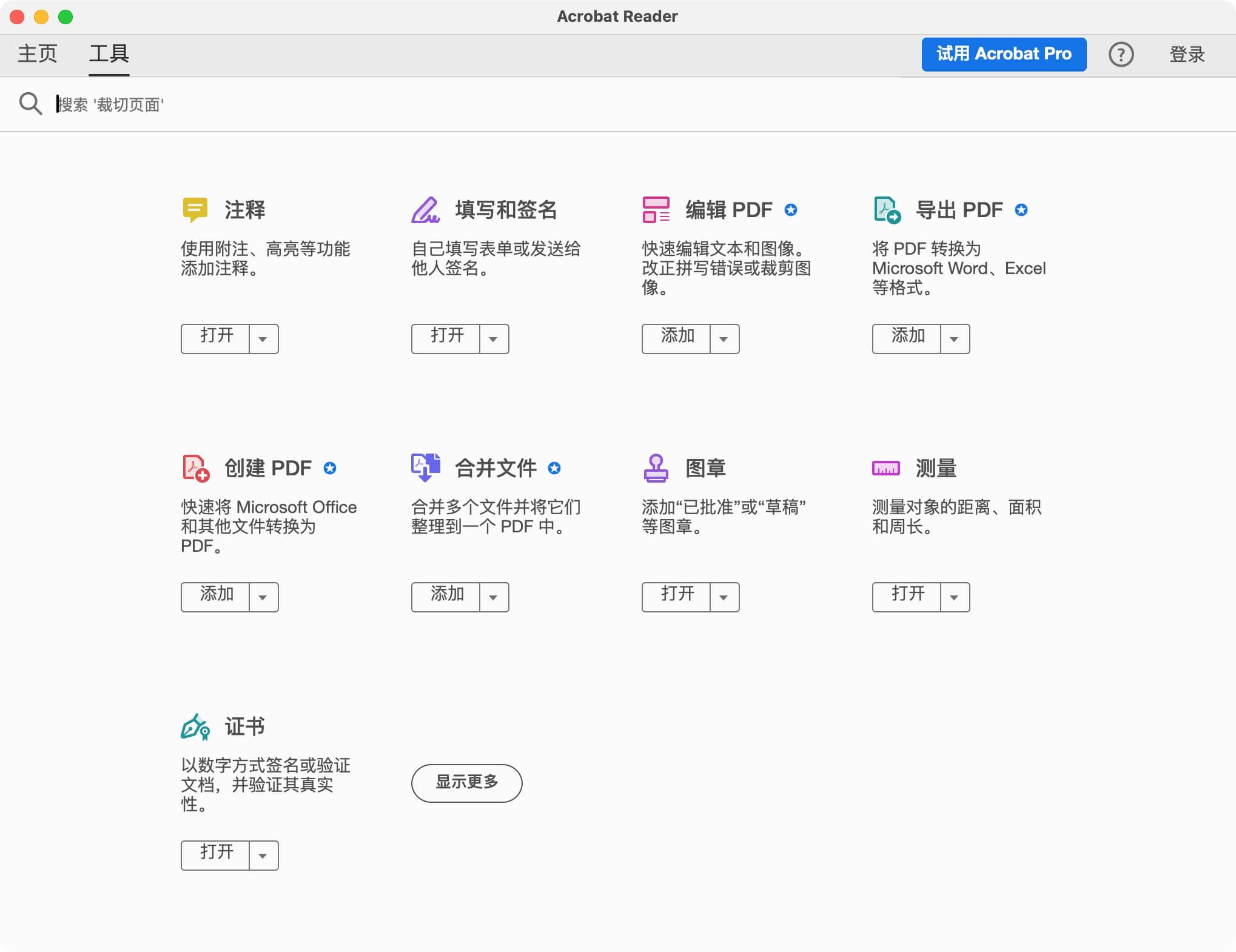Select the 工具 tab
The image size is (1236, 952).
(x=109, y=54)
